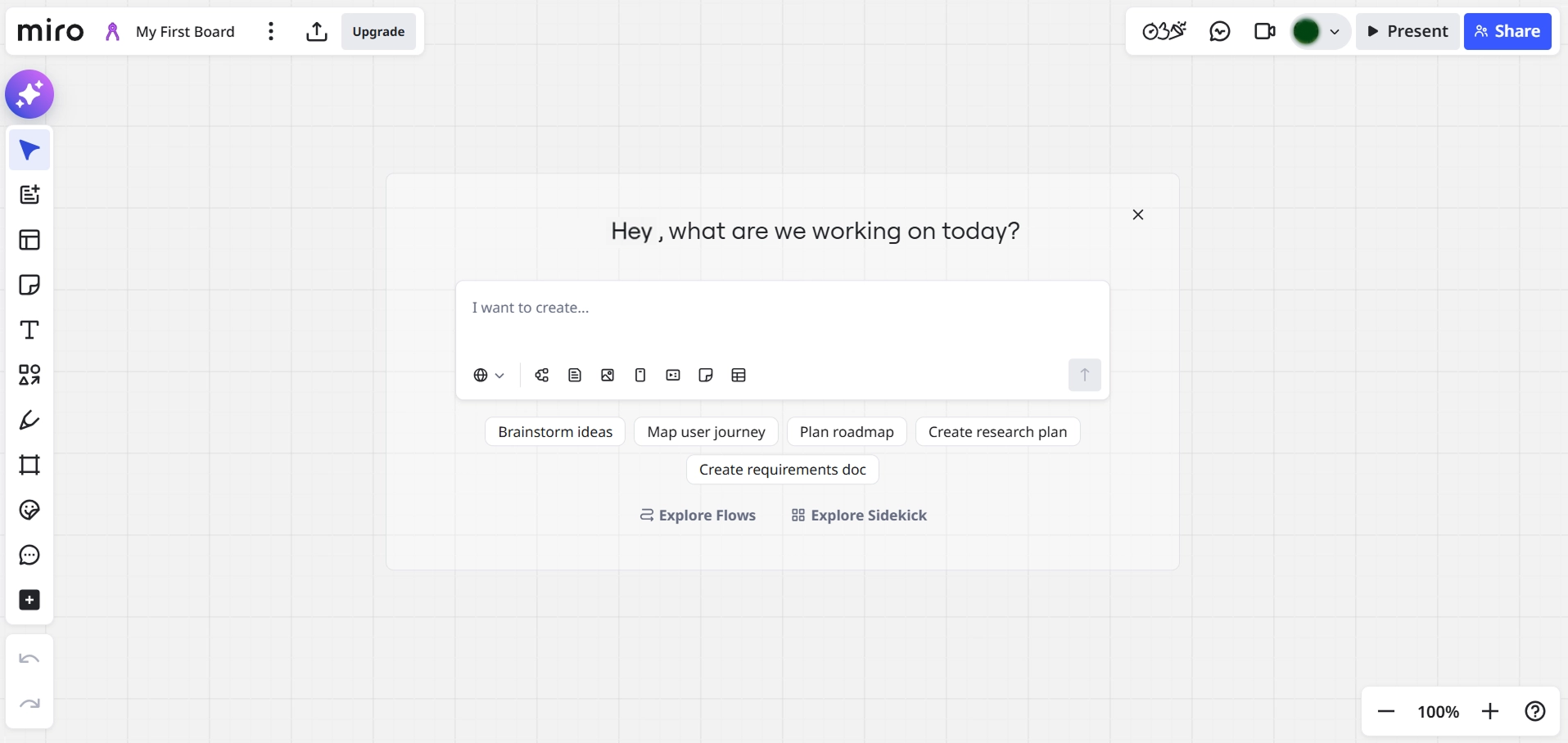The width and height of the screenshot is (1568, 743).
Task: Select the Frame tool
Action: click(x=29, y=465)
